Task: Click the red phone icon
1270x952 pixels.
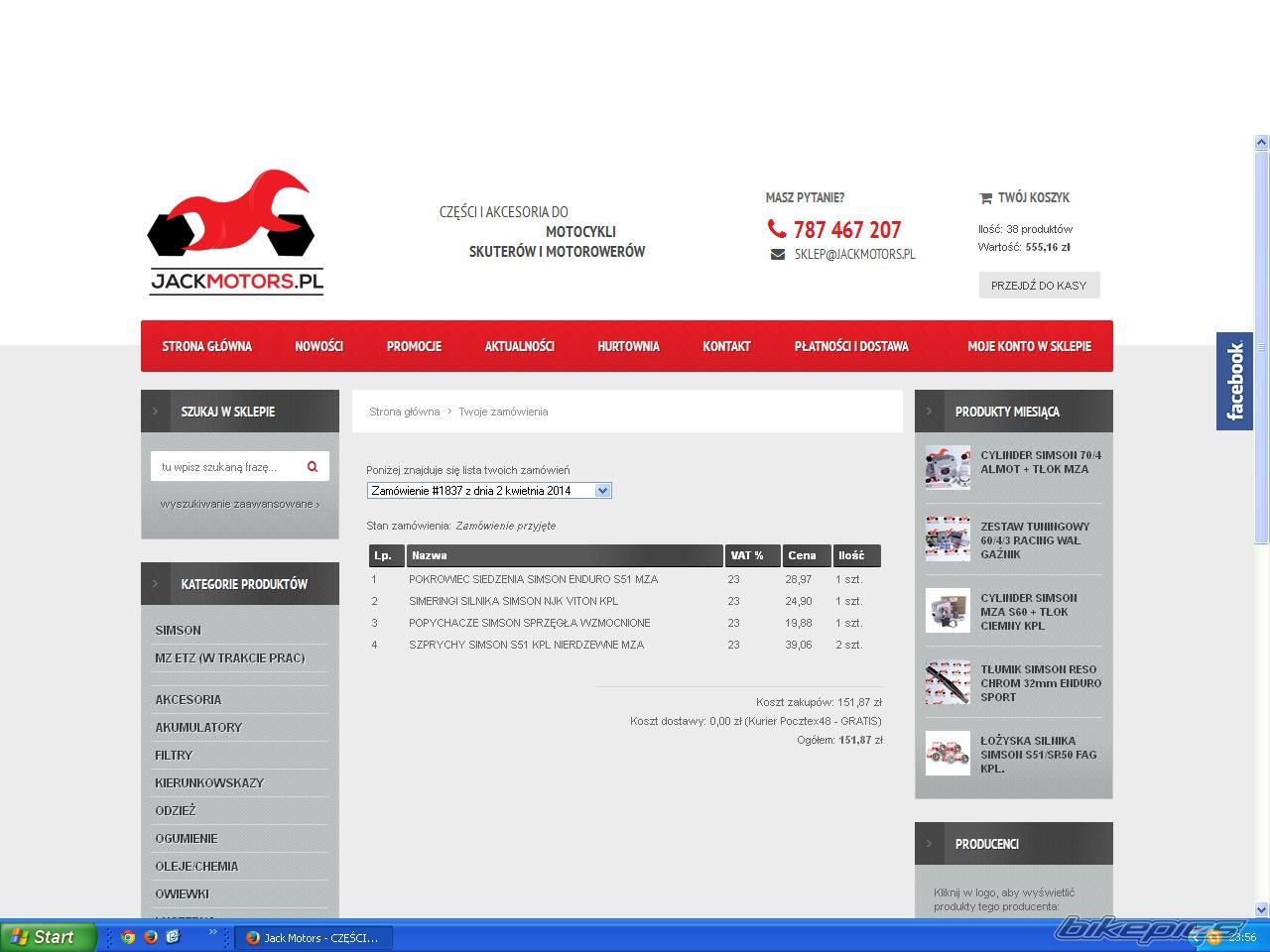Action: point(776,229)
